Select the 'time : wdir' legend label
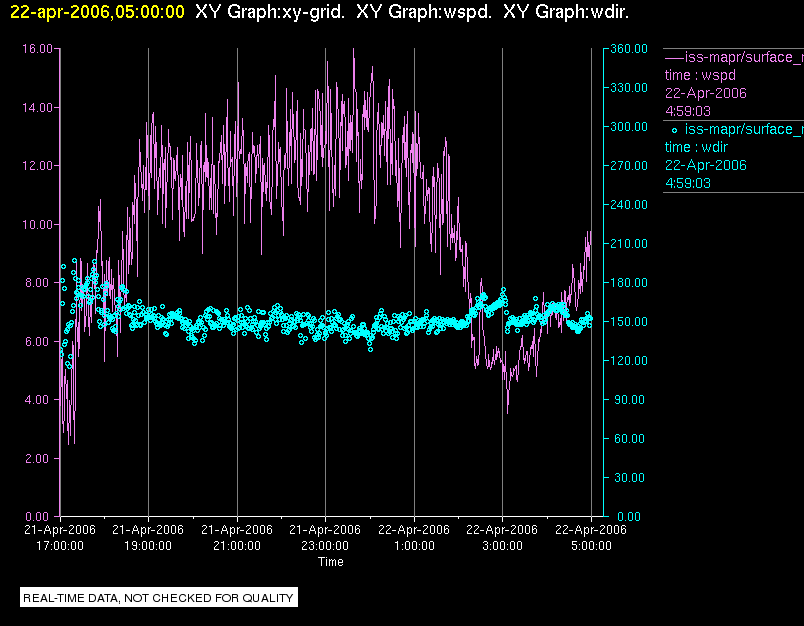804x626 pixels. click(x=696, y=147)
